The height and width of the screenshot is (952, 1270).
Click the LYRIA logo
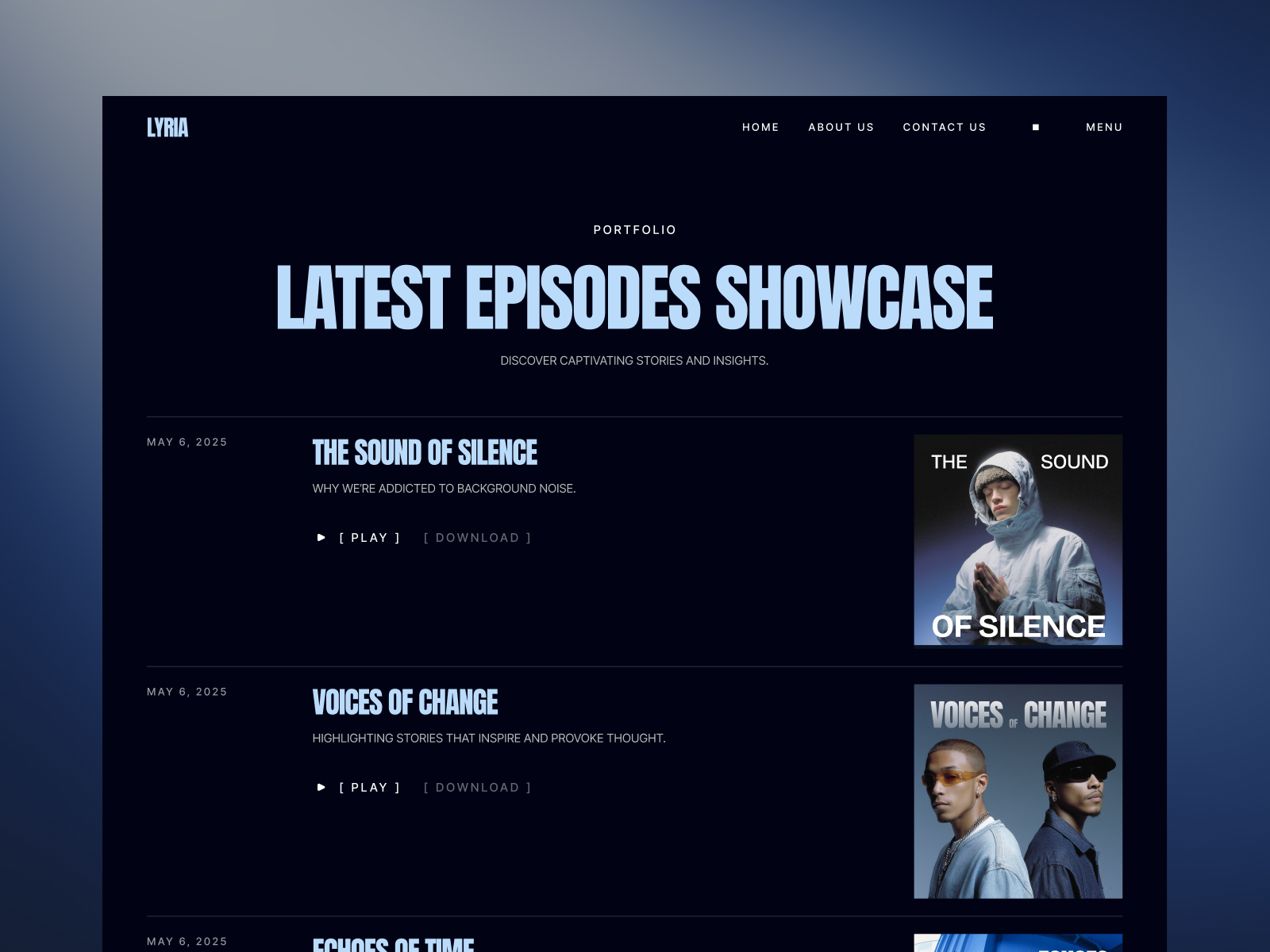point(167,127)
